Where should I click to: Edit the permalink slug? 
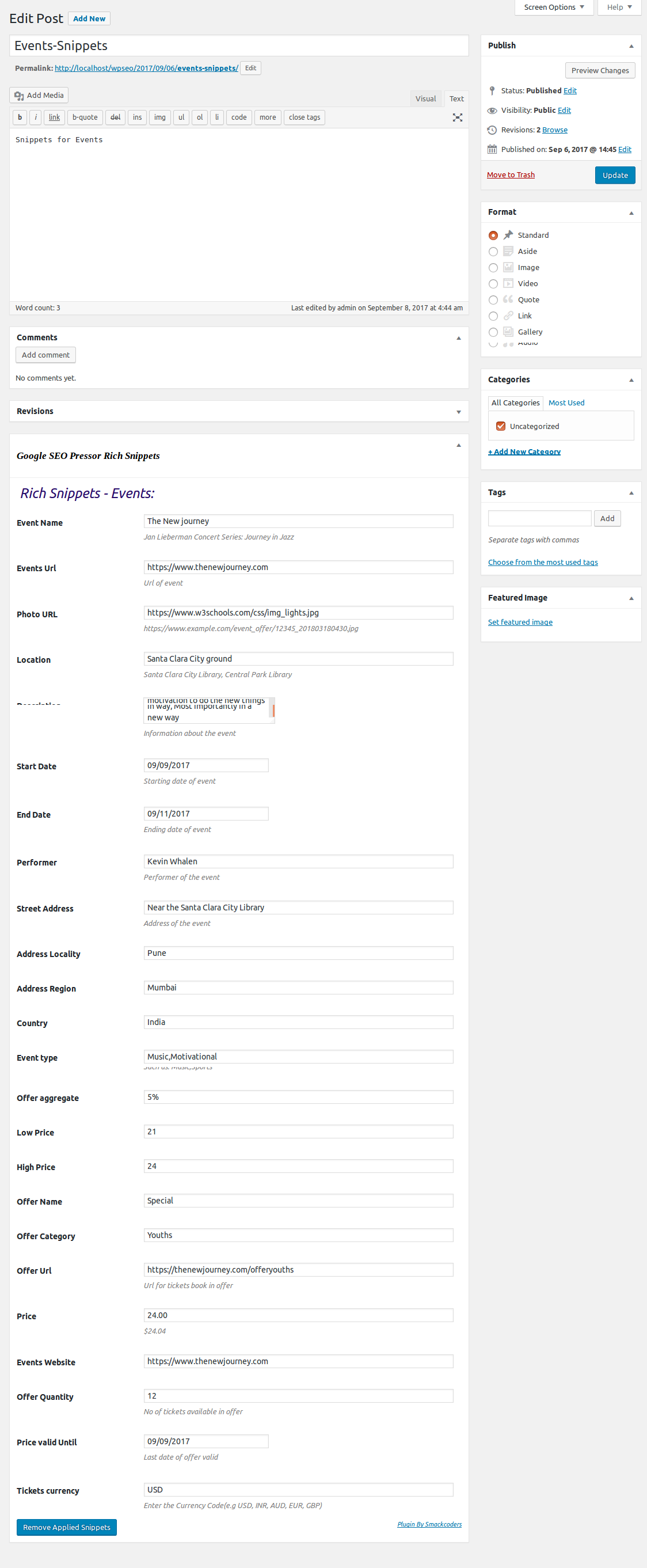click(x=250, y=68)
